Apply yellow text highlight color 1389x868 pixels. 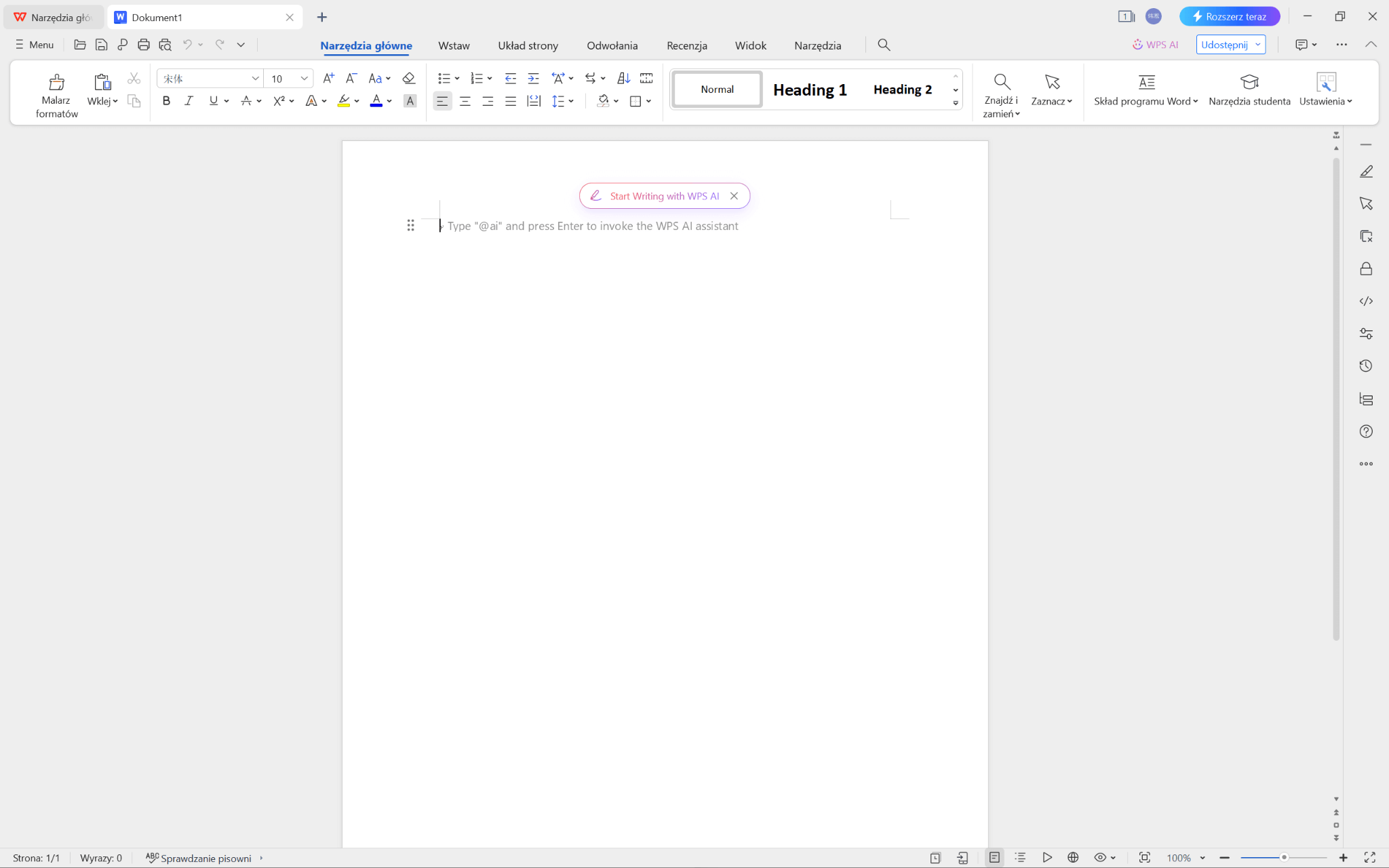click(343, 100)
